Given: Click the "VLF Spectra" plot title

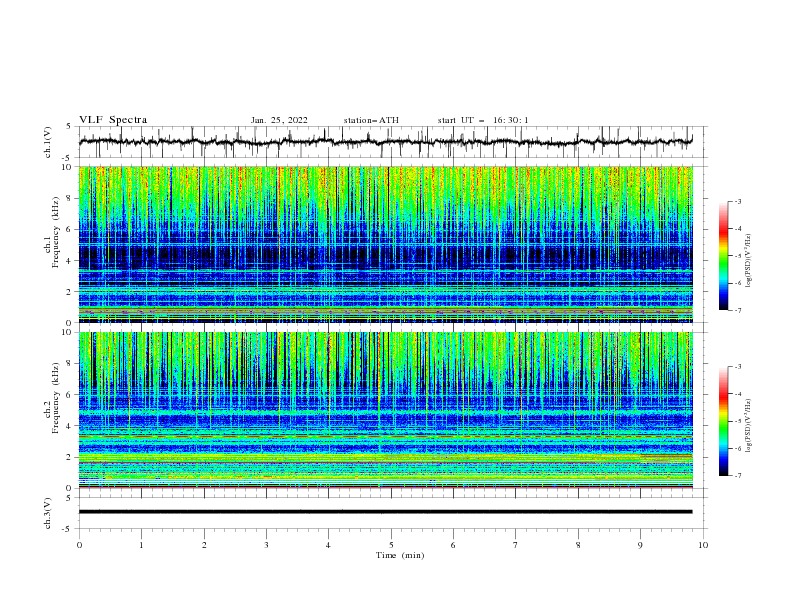Looking at the screenshot, I should tap(113, 120).
